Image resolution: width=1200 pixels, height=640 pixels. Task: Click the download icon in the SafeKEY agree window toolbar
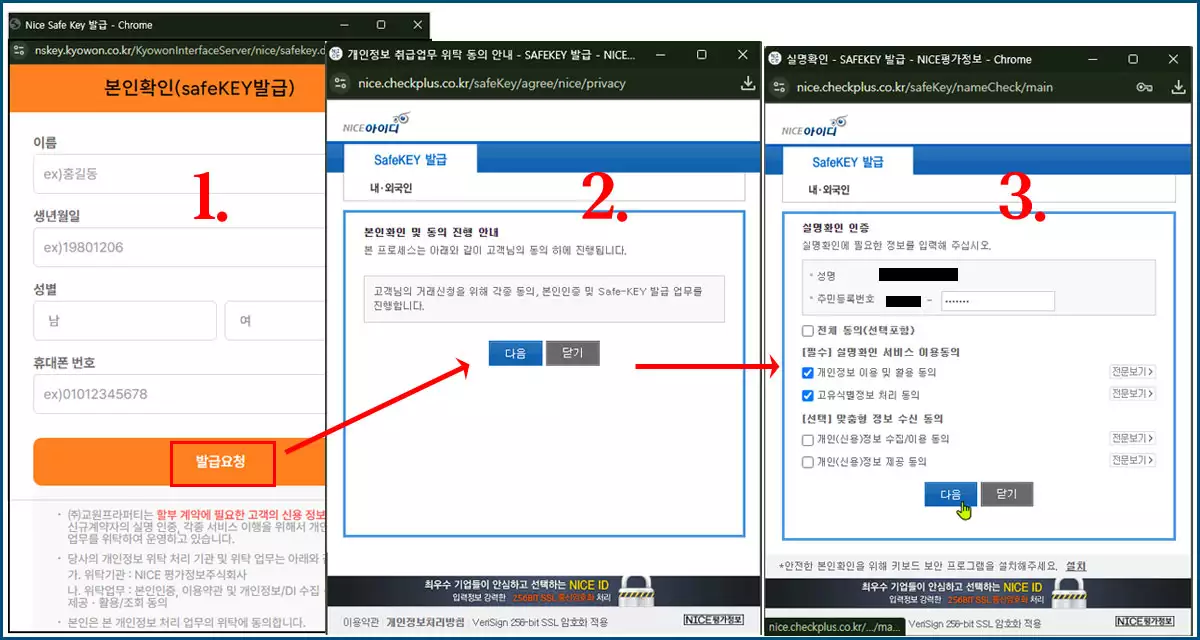coord(748,83)
